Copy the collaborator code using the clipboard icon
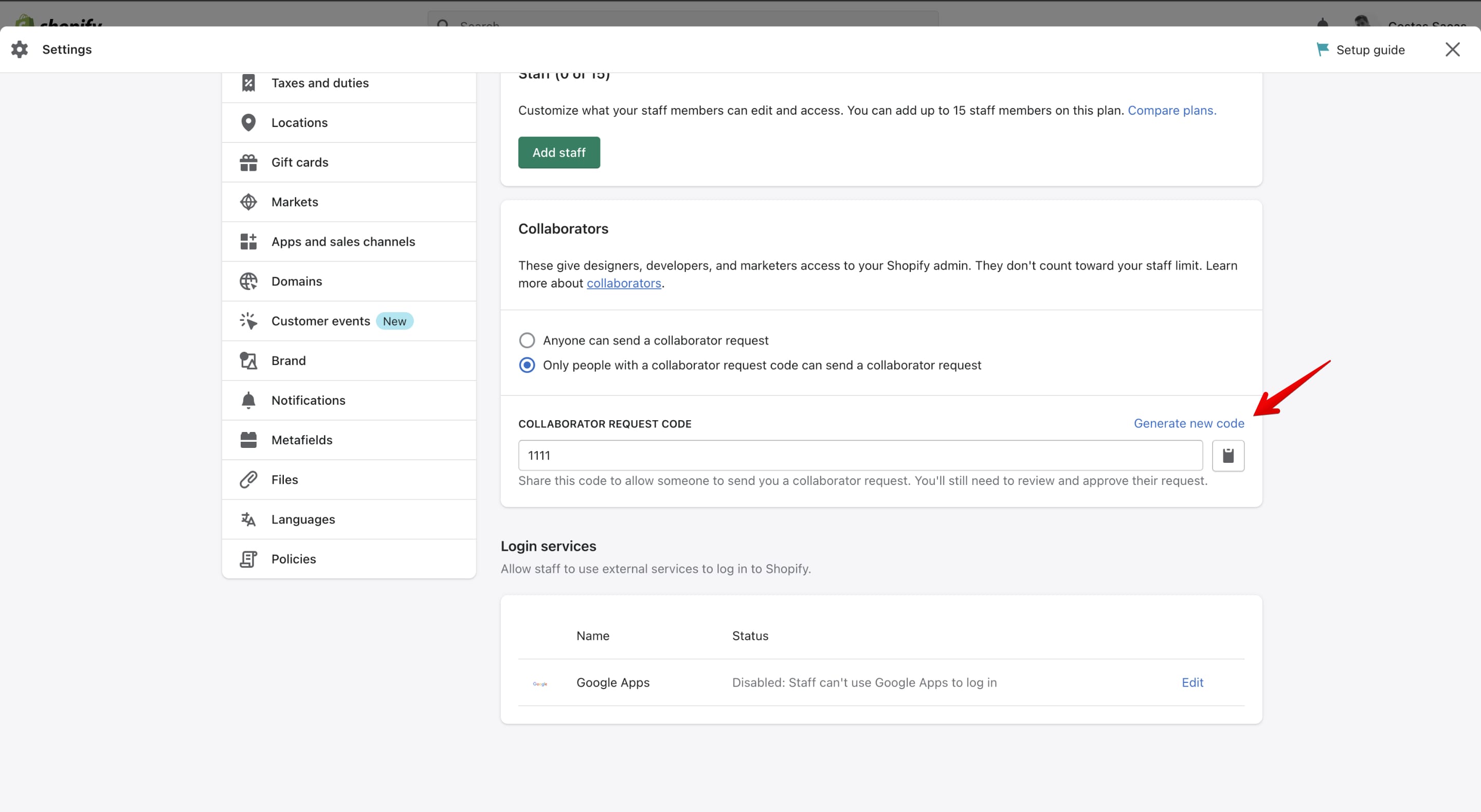Screen dimensions: 1481x812 point(1229,455)
